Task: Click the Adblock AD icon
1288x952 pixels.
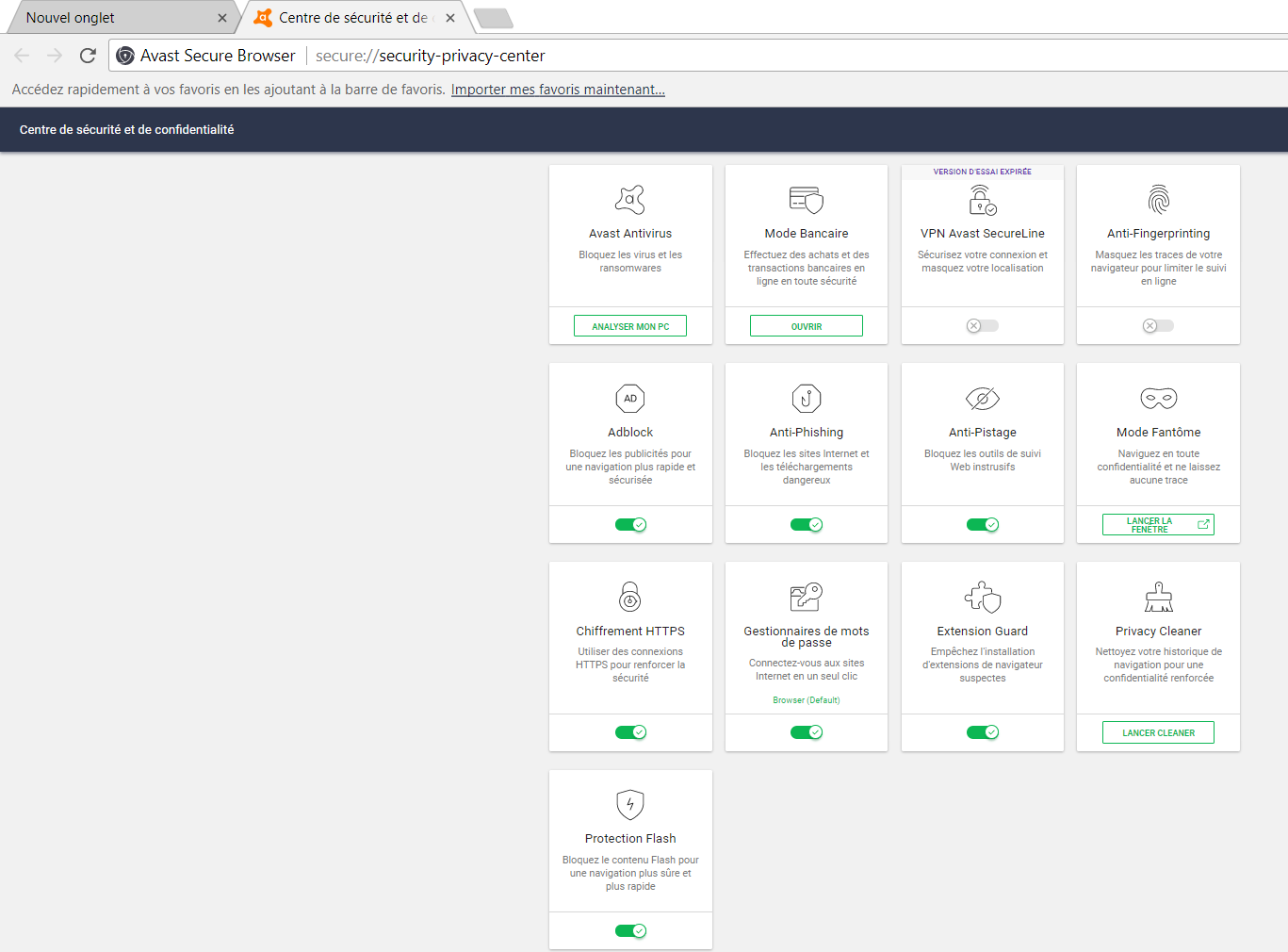Action: (630, 399)
